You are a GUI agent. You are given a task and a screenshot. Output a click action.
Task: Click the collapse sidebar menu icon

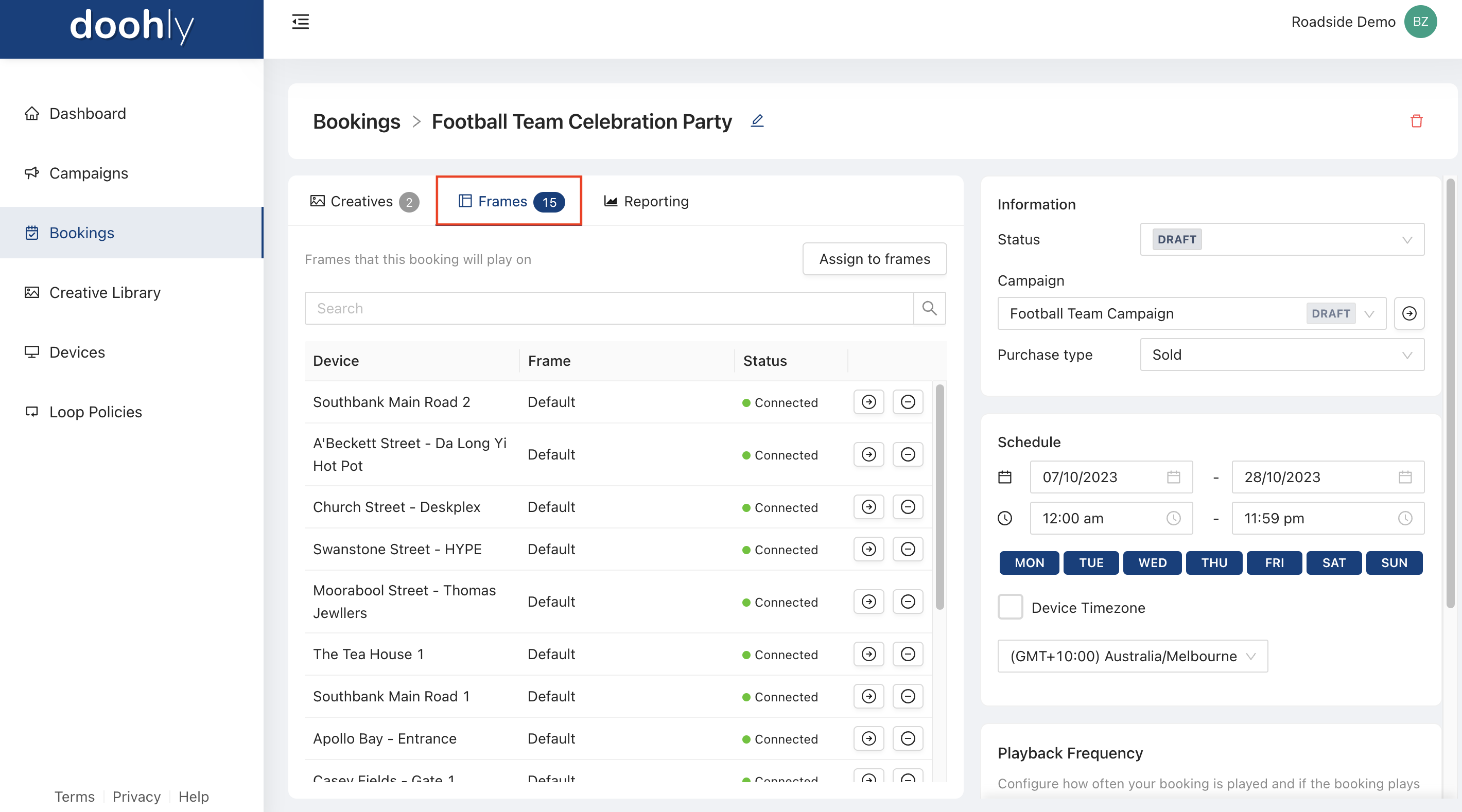point(300,22)
